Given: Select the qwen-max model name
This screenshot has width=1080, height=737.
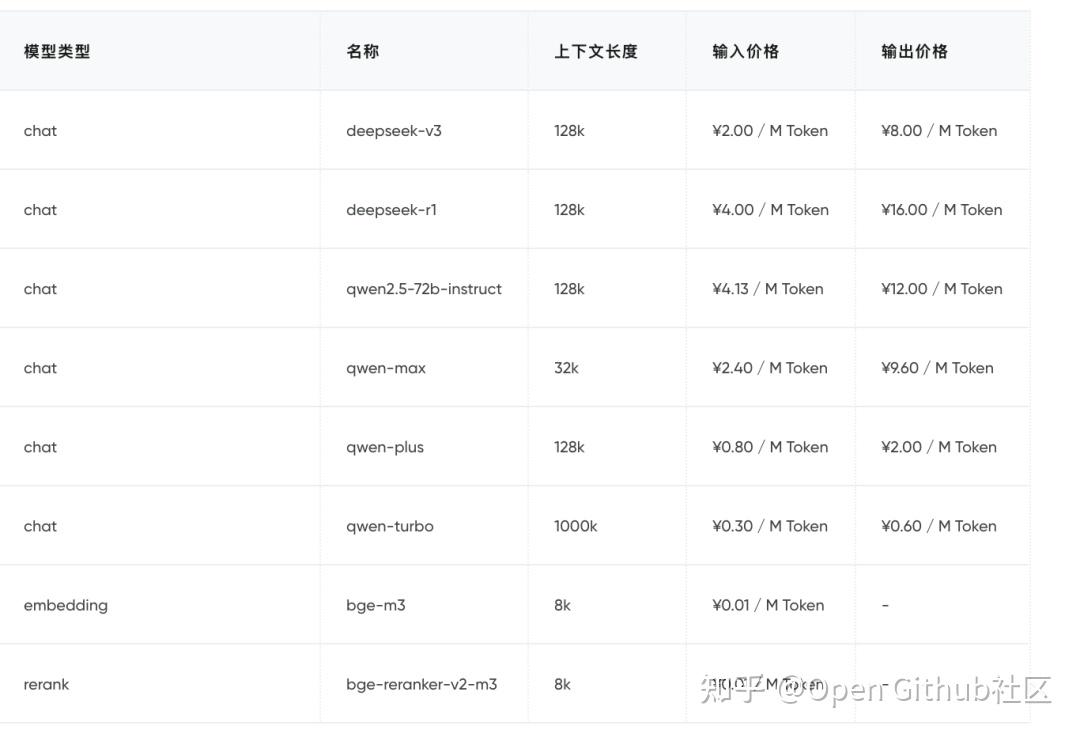Looking at the screenshot, I should coord(386,368).
